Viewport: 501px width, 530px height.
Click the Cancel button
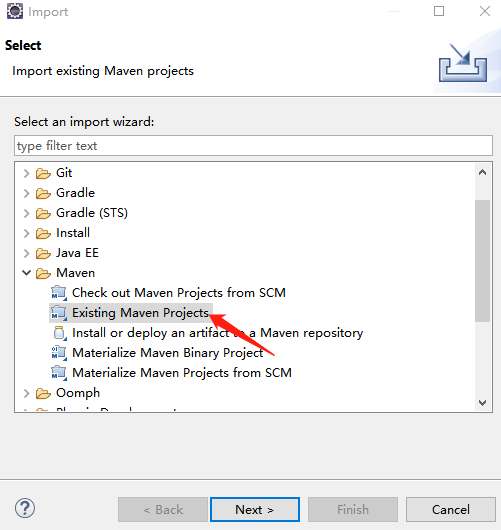coord(451,509)
